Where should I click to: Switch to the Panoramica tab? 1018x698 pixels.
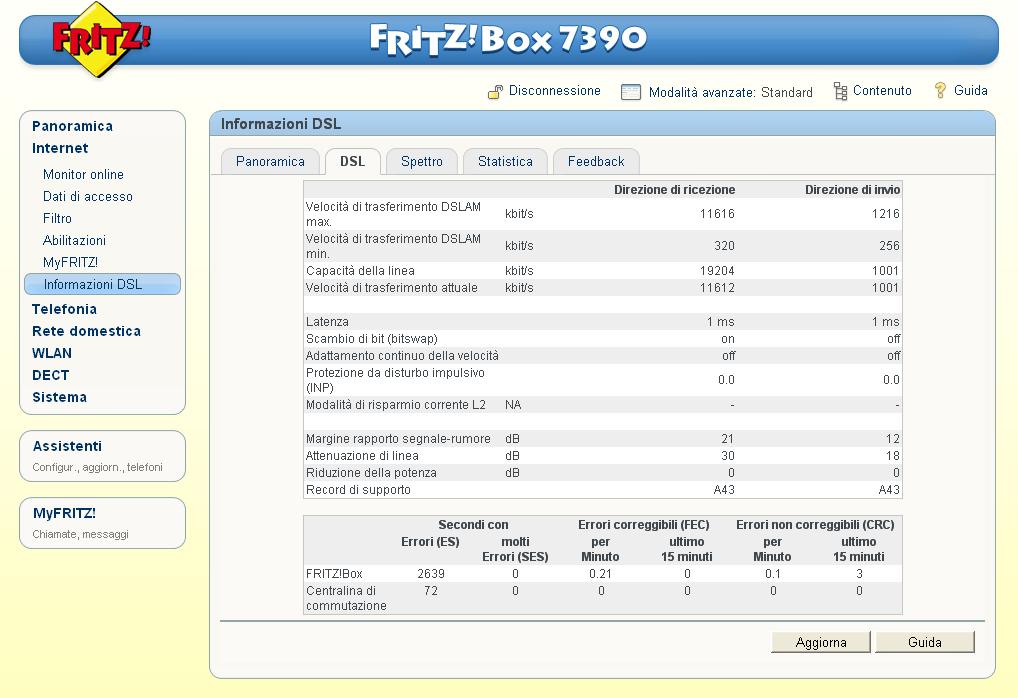(x=270, y=162)
